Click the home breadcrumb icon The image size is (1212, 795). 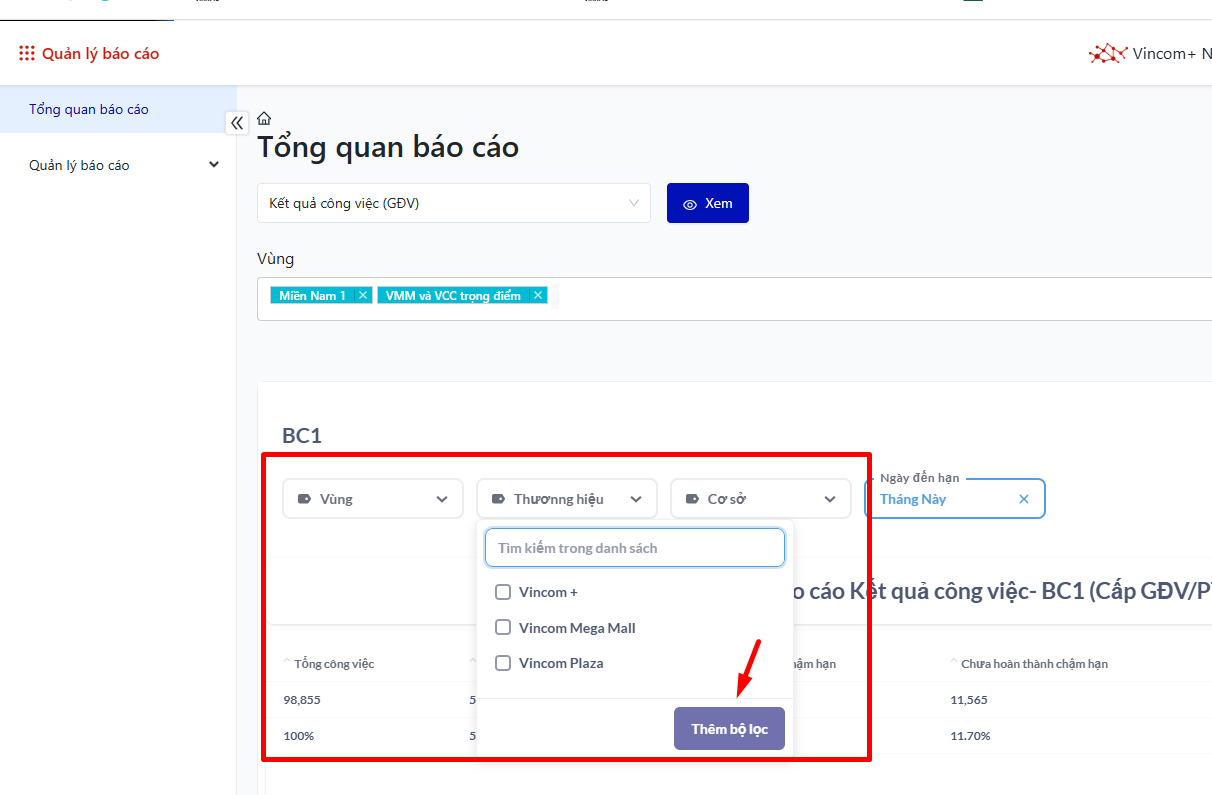[264, 118]
